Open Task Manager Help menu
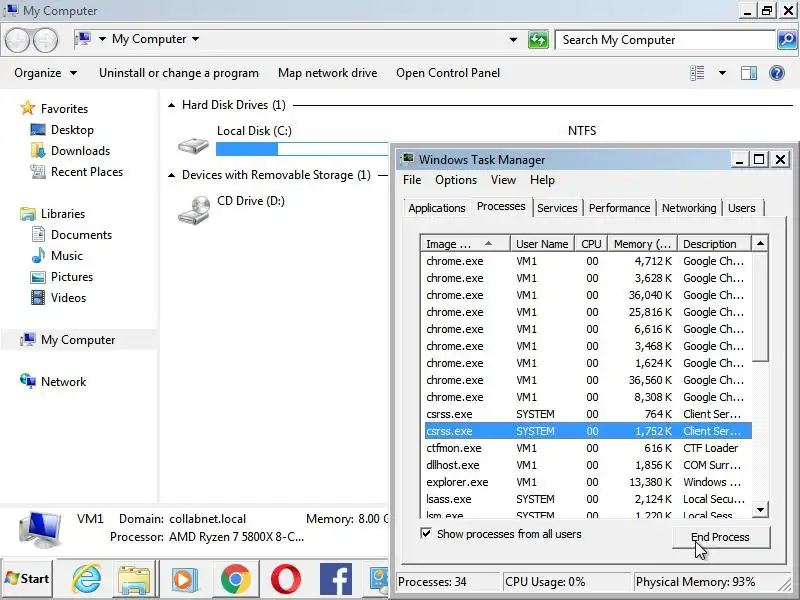800x600 pixels. (542, 180)
